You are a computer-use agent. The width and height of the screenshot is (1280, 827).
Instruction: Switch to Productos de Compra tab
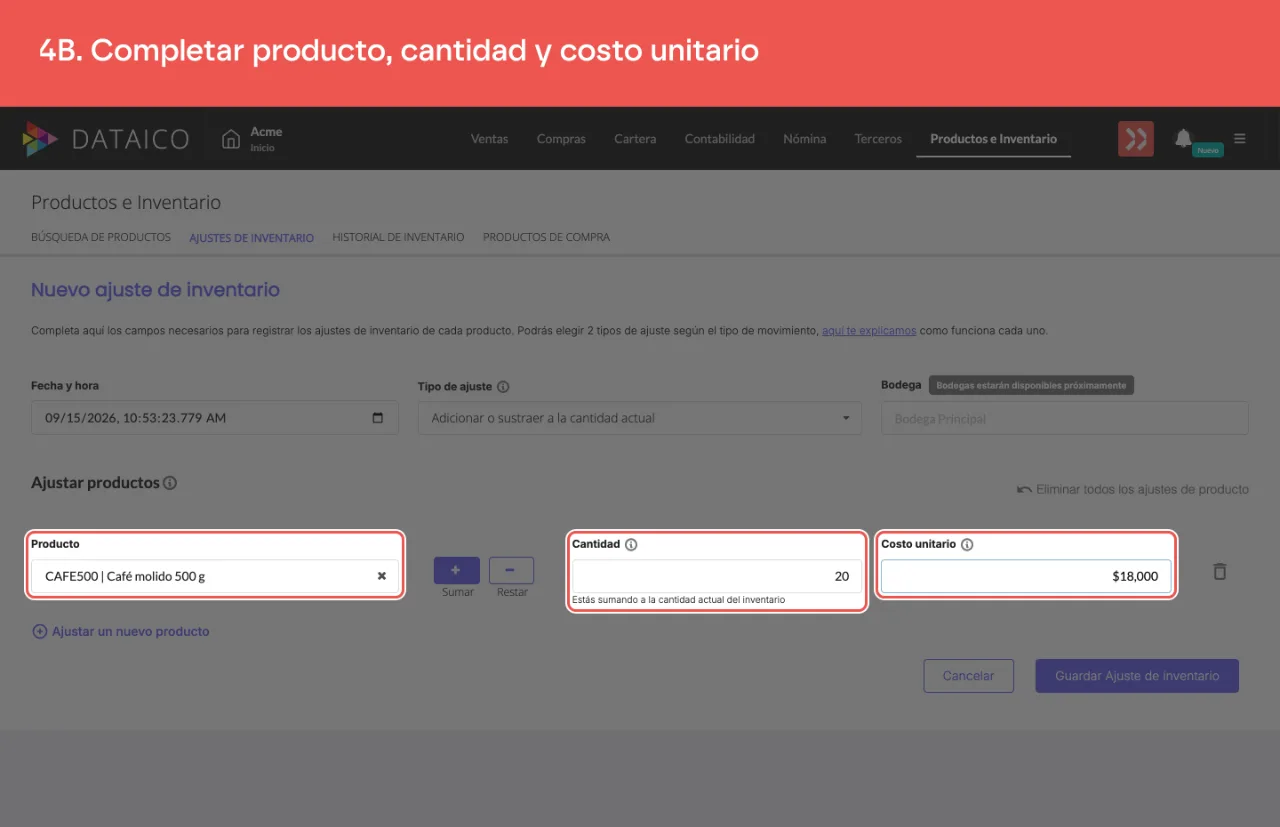[546, 238]
